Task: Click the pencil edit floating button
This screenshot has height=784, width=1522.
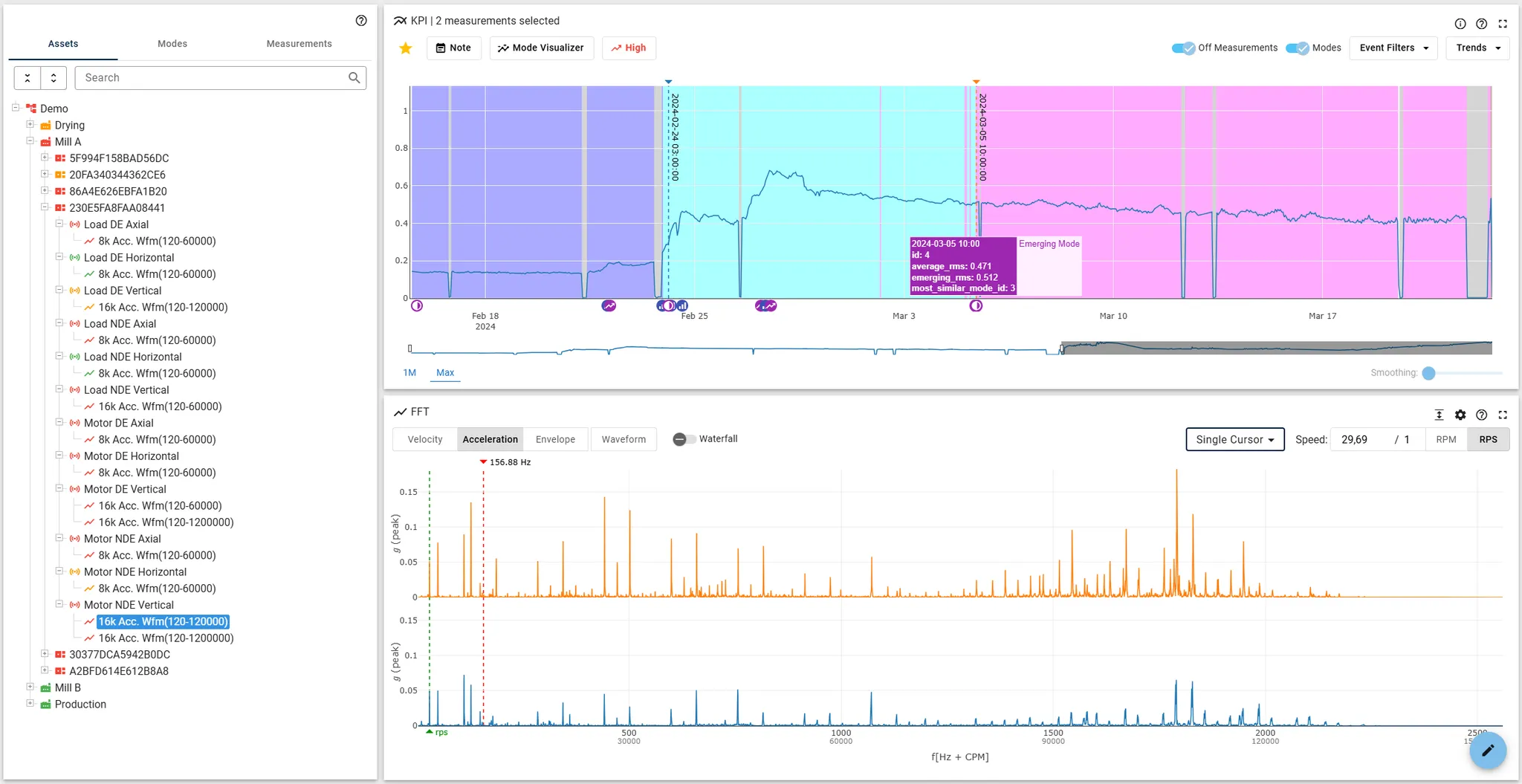Action: coord(1488,751)
